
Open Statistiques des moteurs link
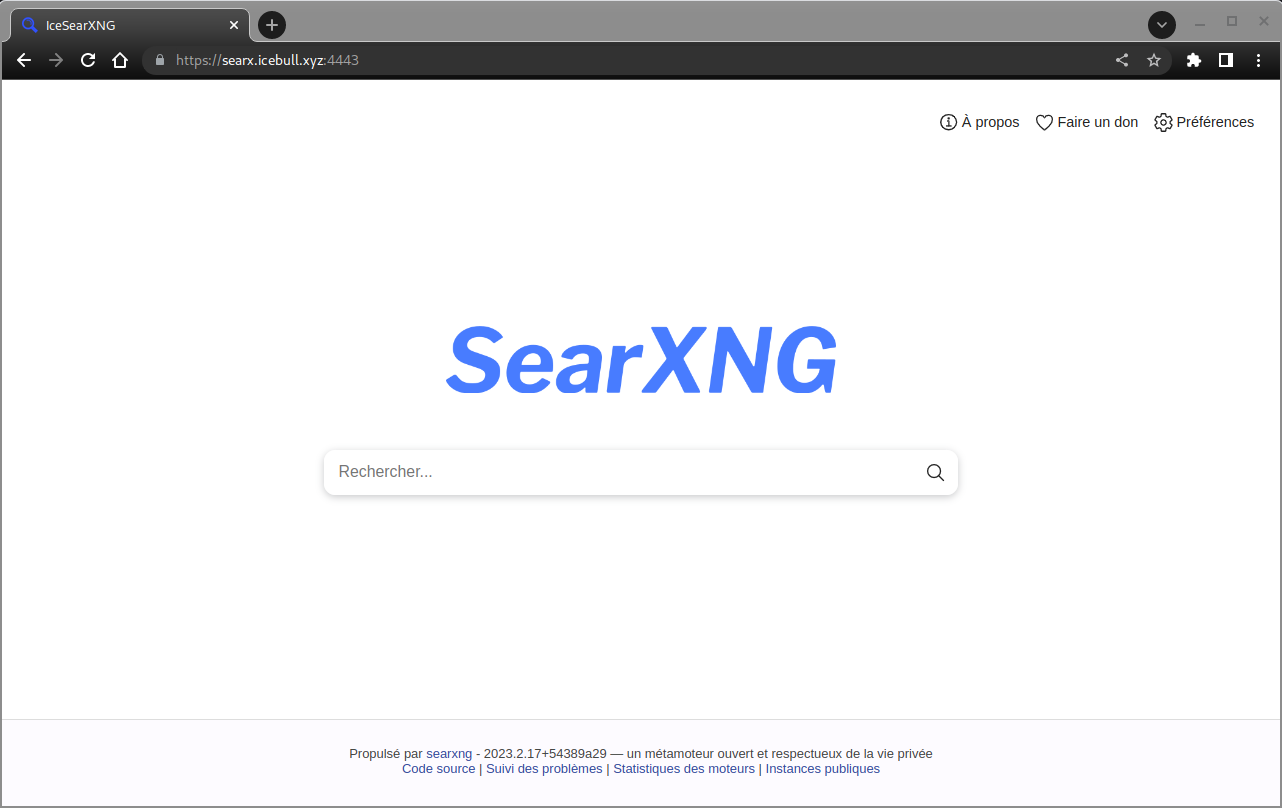pyautogui.click(x=683, y=769)
